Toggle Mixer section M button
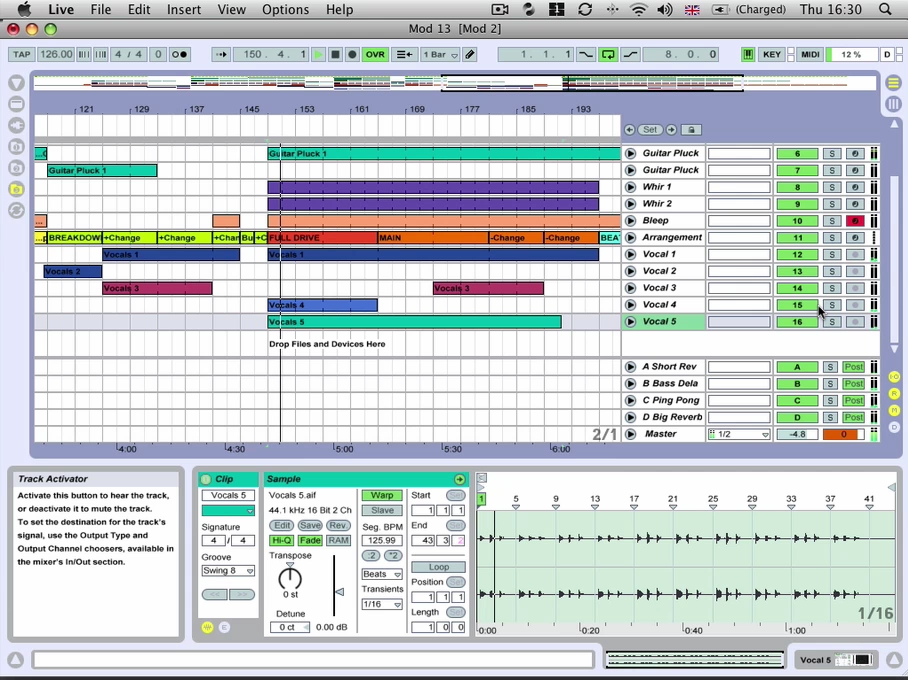Image resolution: width=908 pixels, height=680 pixels. click(894, 411)
